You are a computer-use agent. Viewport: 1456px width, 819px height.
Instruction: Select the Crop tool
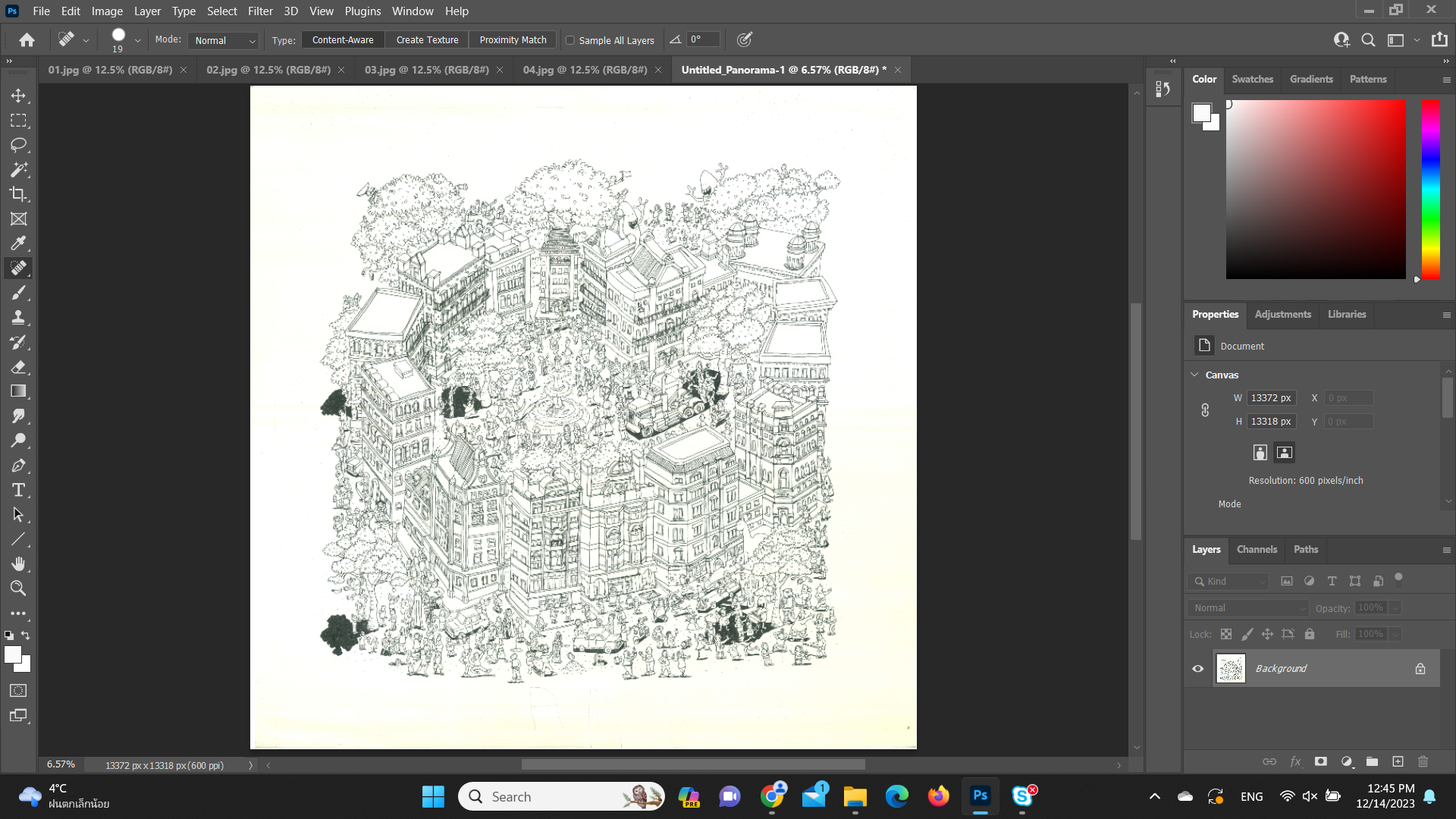18,194
